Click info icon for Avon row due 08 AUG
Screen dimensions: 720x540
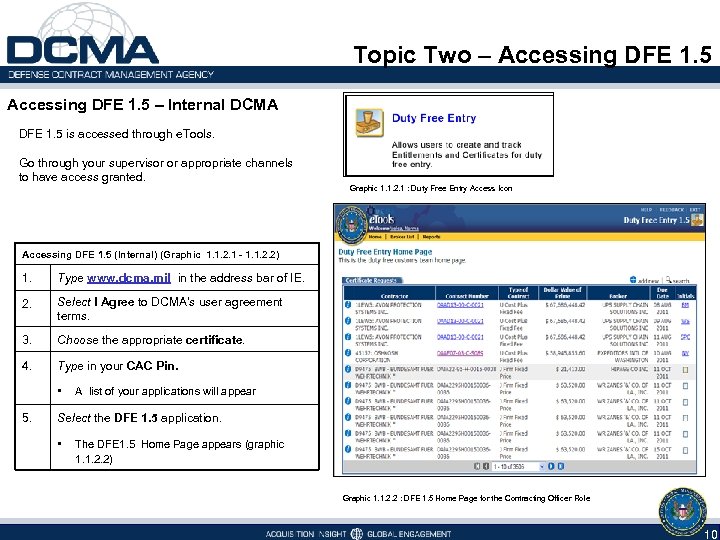click(x=348, y=304)
